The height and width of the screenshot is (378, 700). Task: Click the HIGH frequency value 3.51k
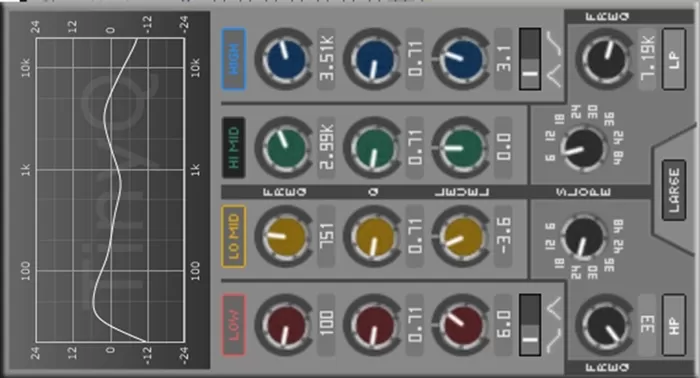(327, 59)
